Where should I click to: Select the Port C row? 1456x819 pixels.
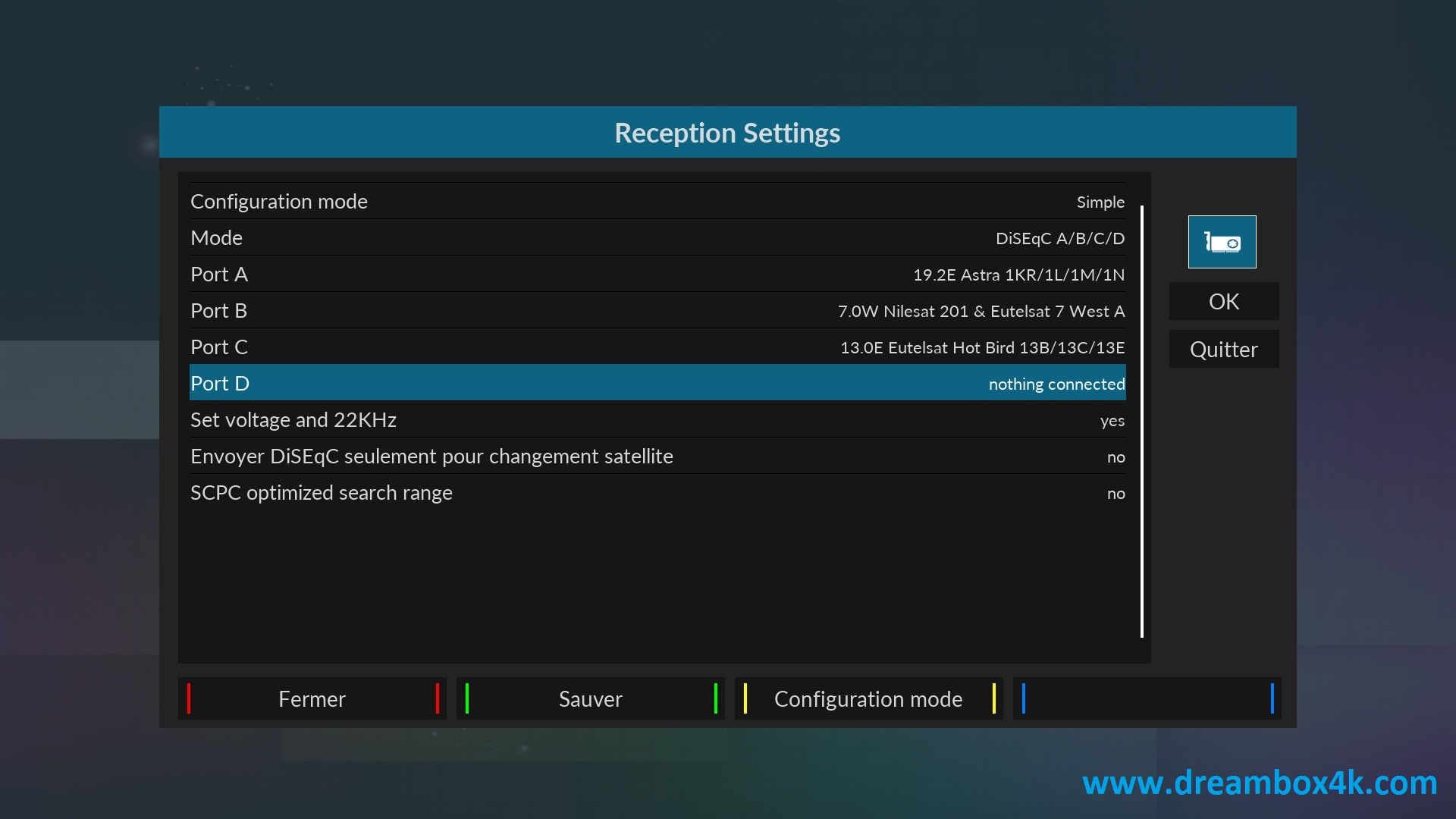(x=657, y=347)
